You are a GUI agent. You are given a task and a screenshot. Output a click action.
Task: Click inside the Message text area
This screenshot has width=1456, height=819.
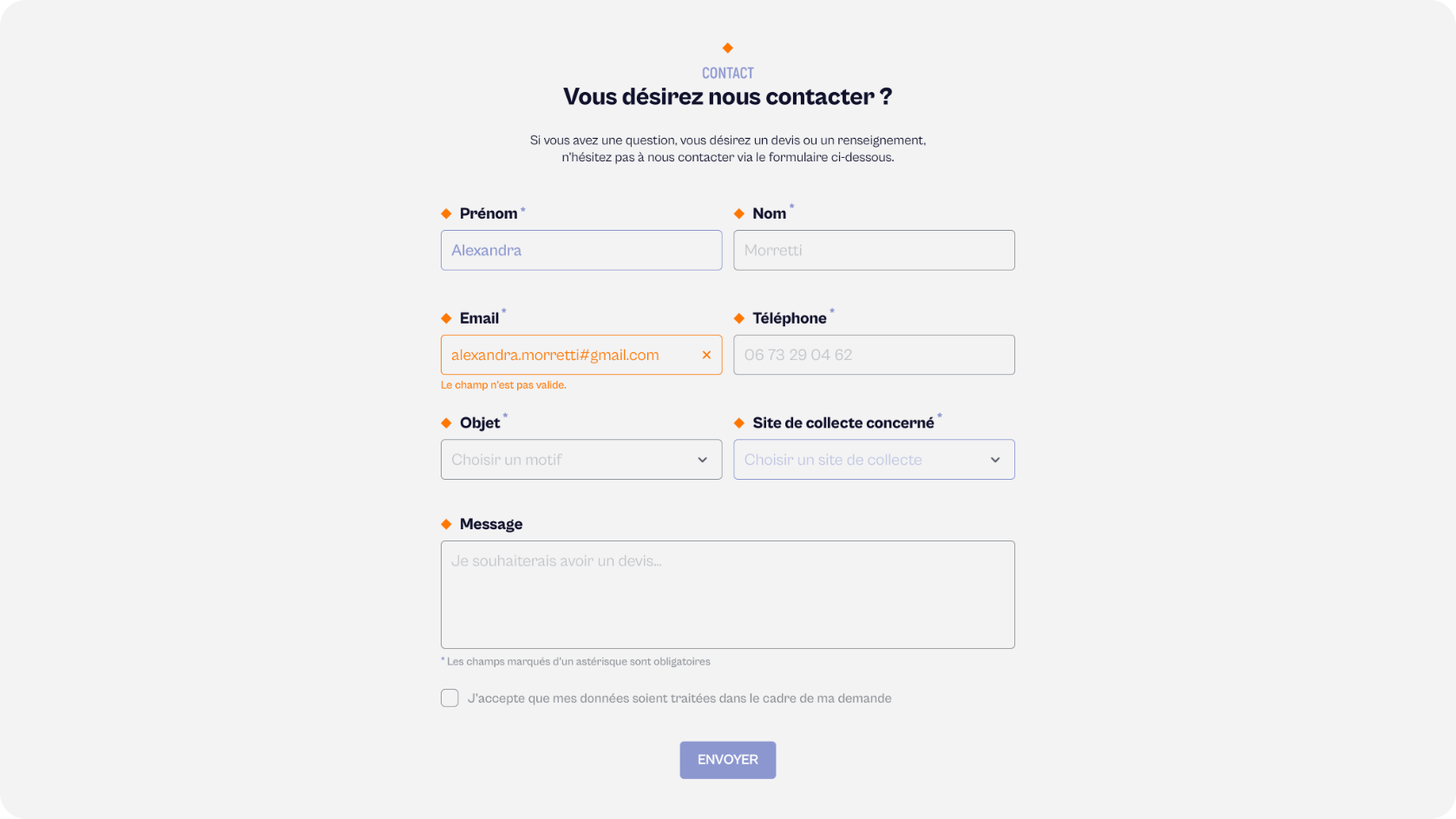(x=727, y=595)
